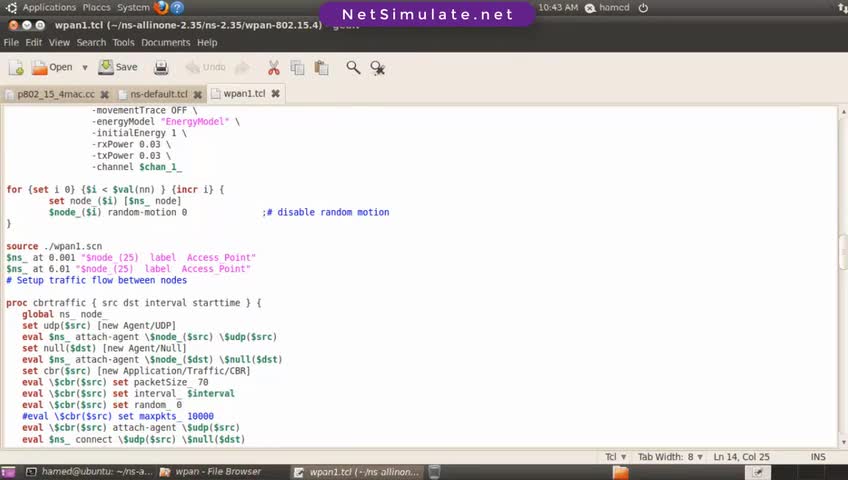848x480 pixels.
Task: Launch Firefox from the top panel
Action: tap(161, 8)
